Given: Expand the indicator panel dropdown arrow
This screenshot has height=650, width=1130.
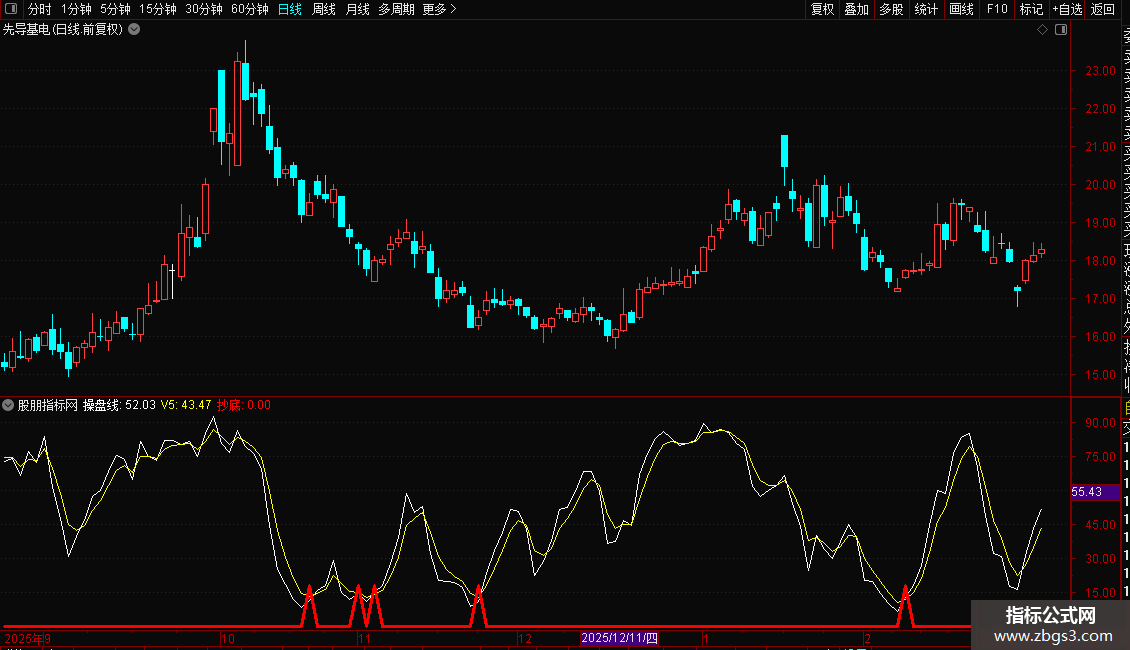Looking at the screenshot, I should coord(8,405).
